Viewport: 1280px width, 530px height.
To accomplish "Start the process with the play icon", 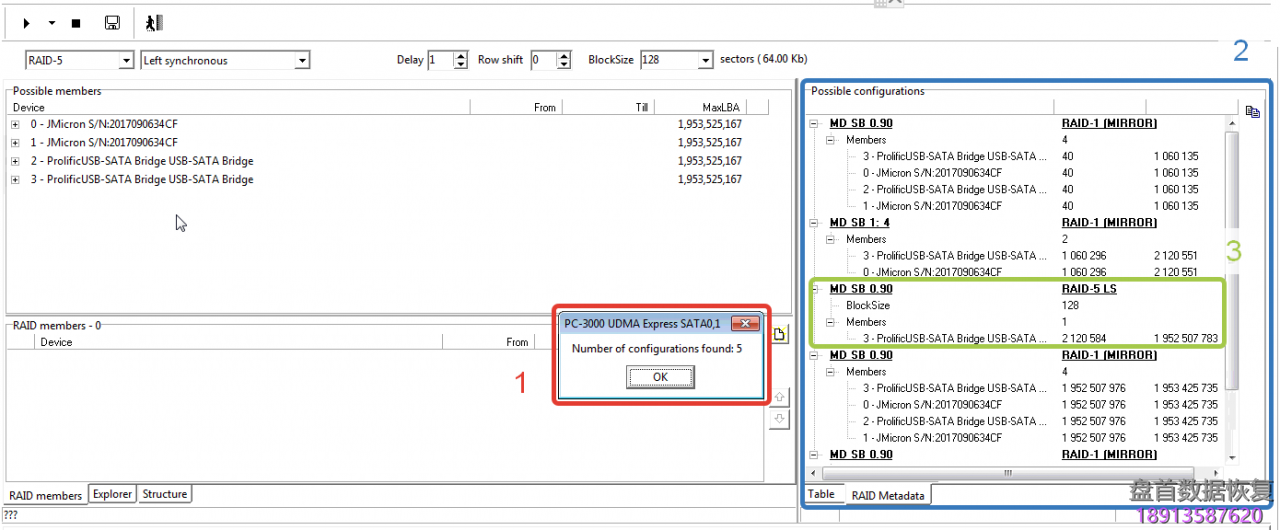I will point(27,22).
